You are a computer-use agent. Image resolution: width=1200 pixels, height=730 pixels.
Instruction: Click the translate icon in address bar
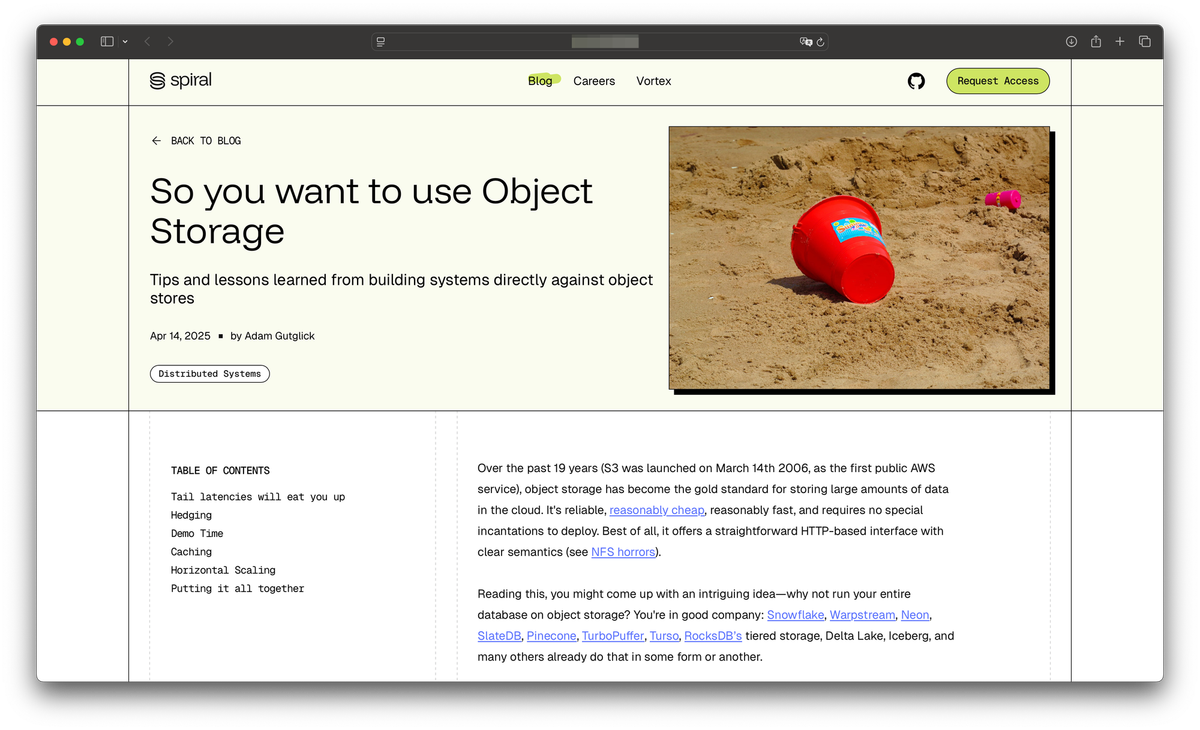click(806, 42)
